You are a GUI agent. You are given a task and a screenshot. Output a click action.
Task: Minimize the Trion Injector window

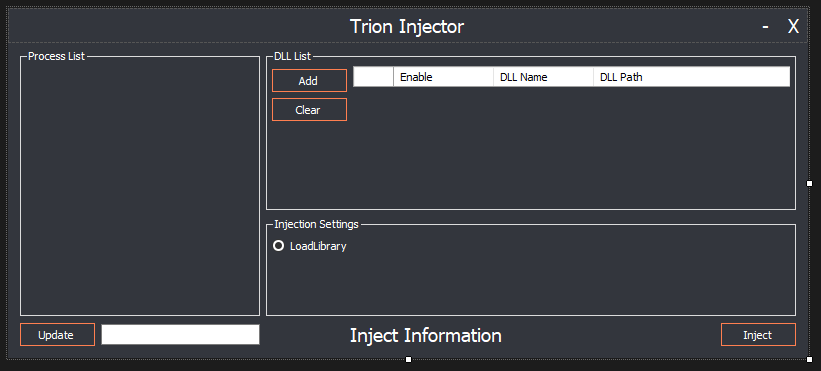765,26
